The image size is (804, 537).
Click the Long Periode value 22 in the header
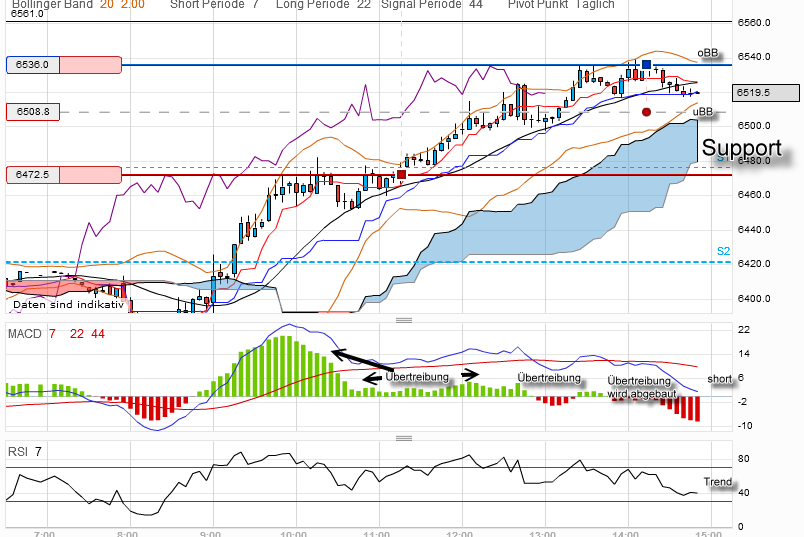[364, 4]
